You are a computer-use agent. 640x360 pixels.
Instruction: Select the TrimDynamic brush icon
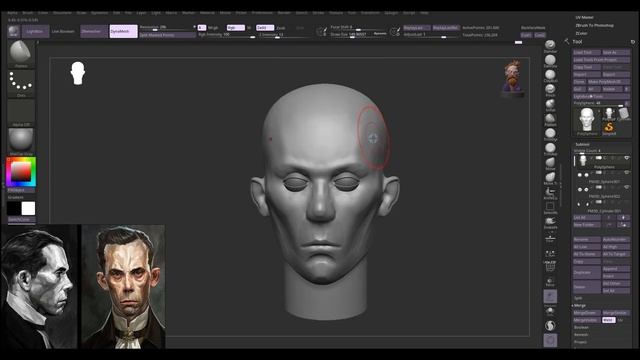(550, 134)
